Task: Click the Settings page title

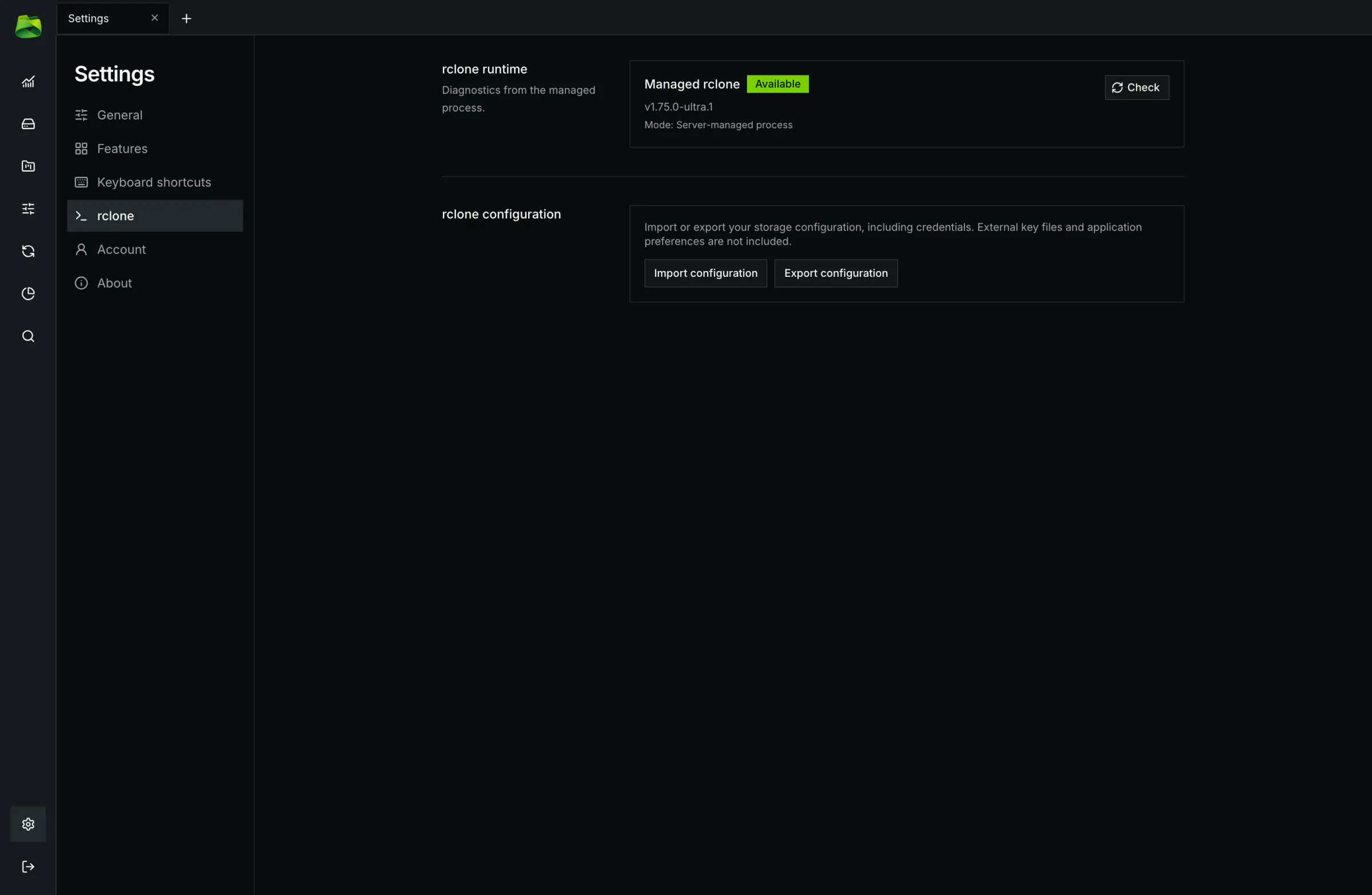Action: click(114, 74)
